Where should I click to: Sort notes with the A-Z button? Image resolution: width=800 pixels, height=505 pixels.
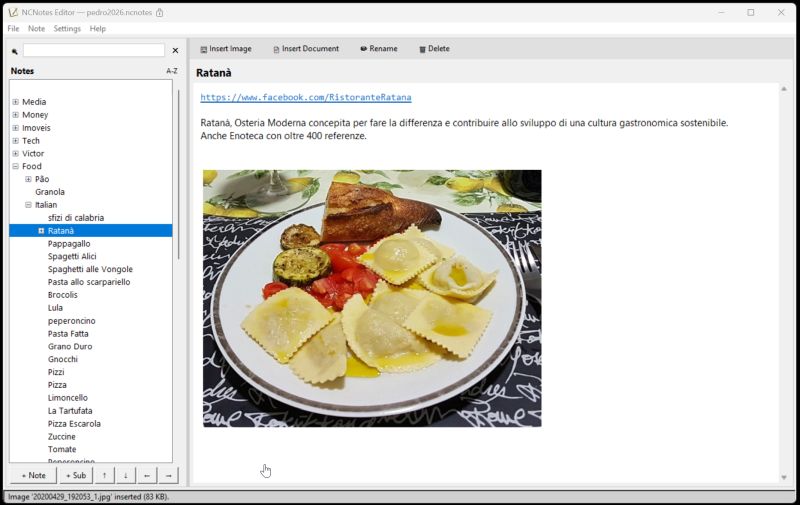172,71
